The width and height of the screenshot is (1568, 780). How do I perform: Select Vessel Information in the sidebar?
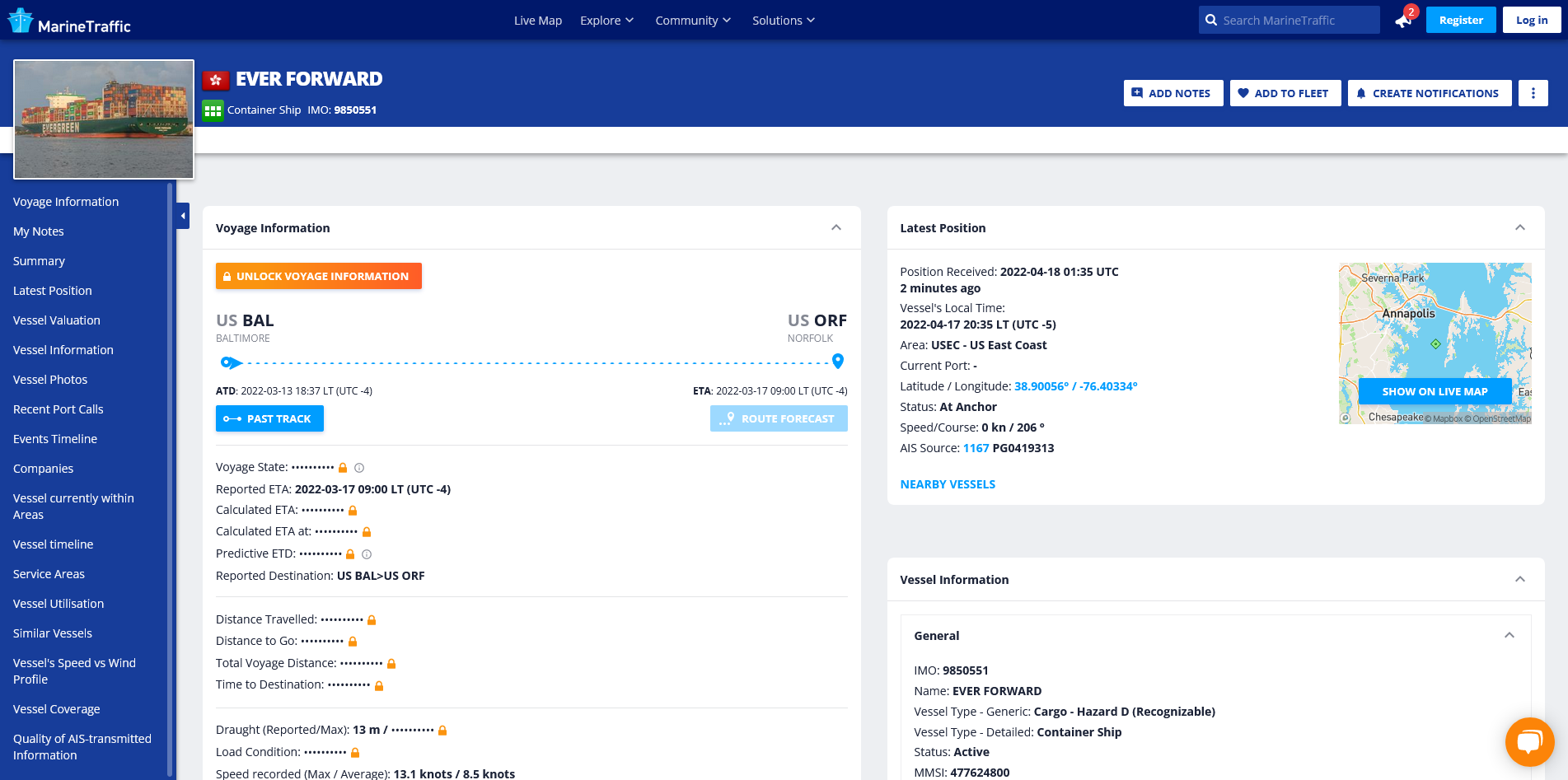pos(63,350)
